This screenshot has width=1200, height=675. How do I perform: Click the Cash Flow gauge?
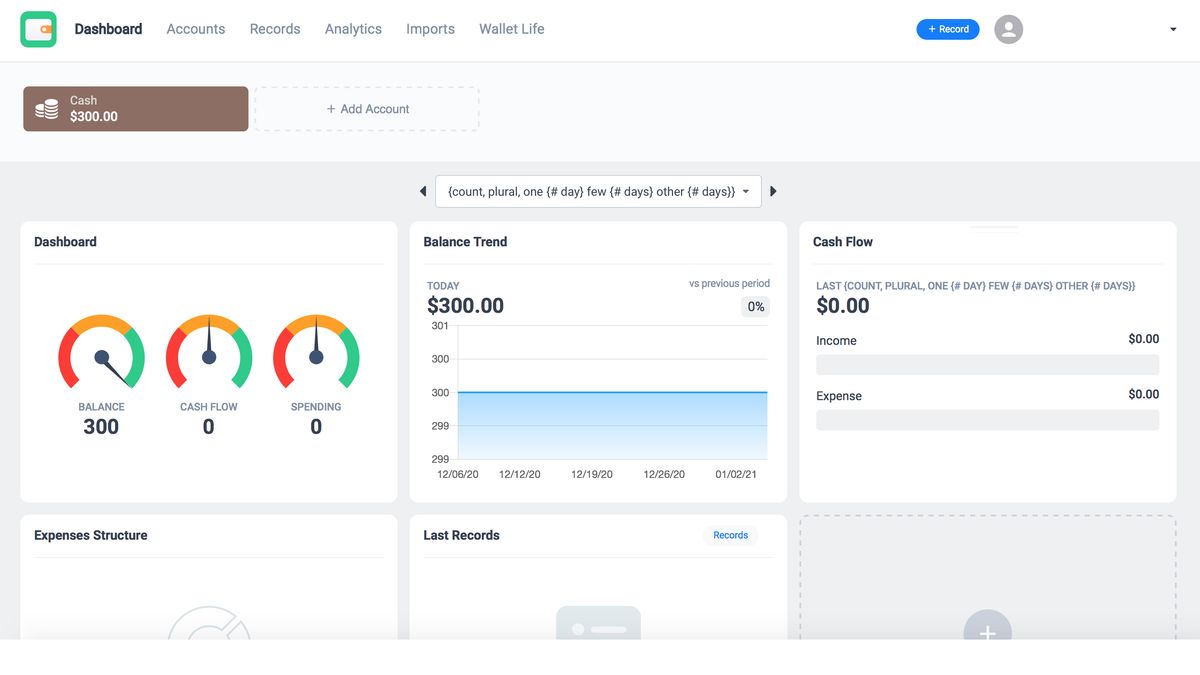click(208, 355)
